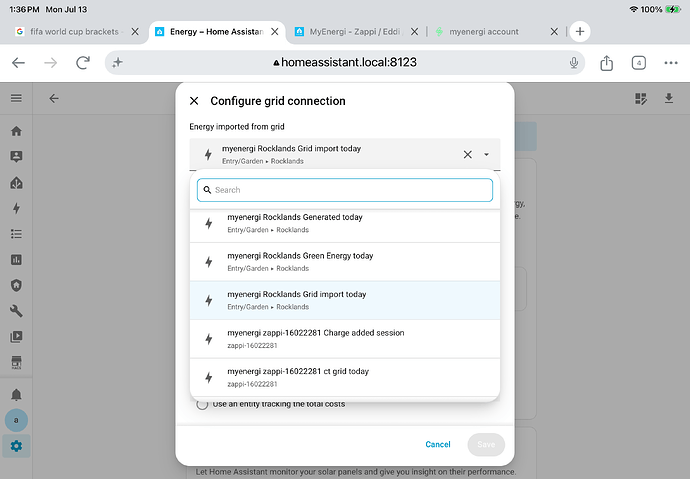Clear the selected Grid import today entity
Image resolution: width=690 pixels, height=479 pixels.
click(468, 154)
